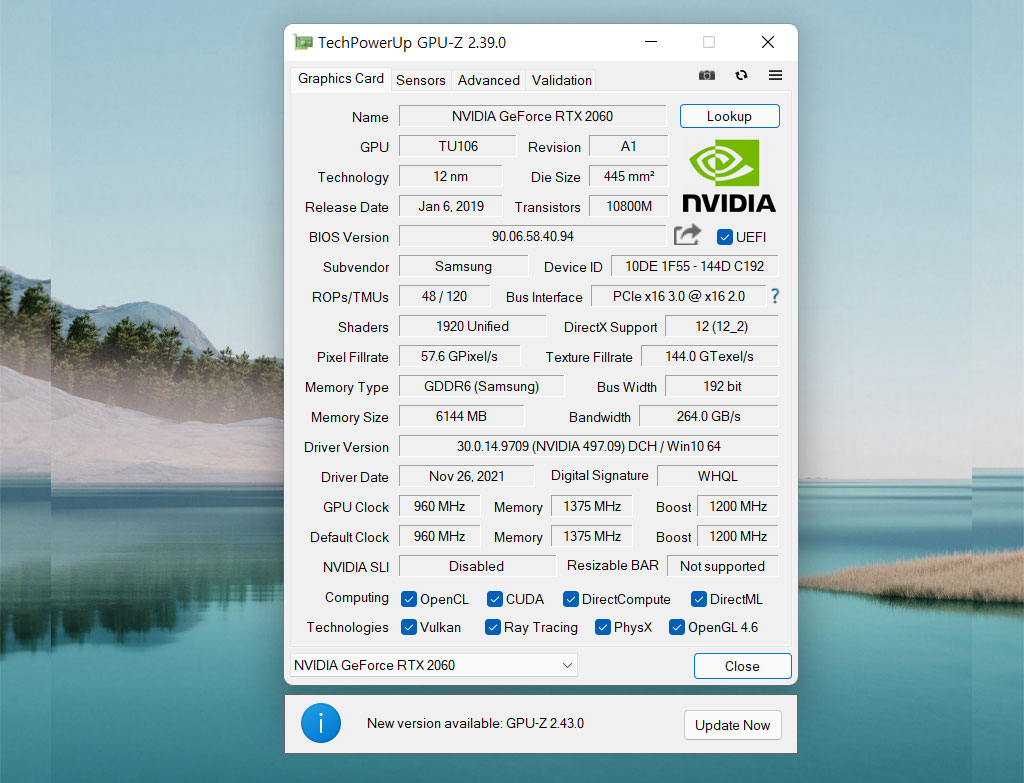Toggle the OpenCL checkbox
Viewport: 1024px width, 783px height.
[x=409, y=599]
